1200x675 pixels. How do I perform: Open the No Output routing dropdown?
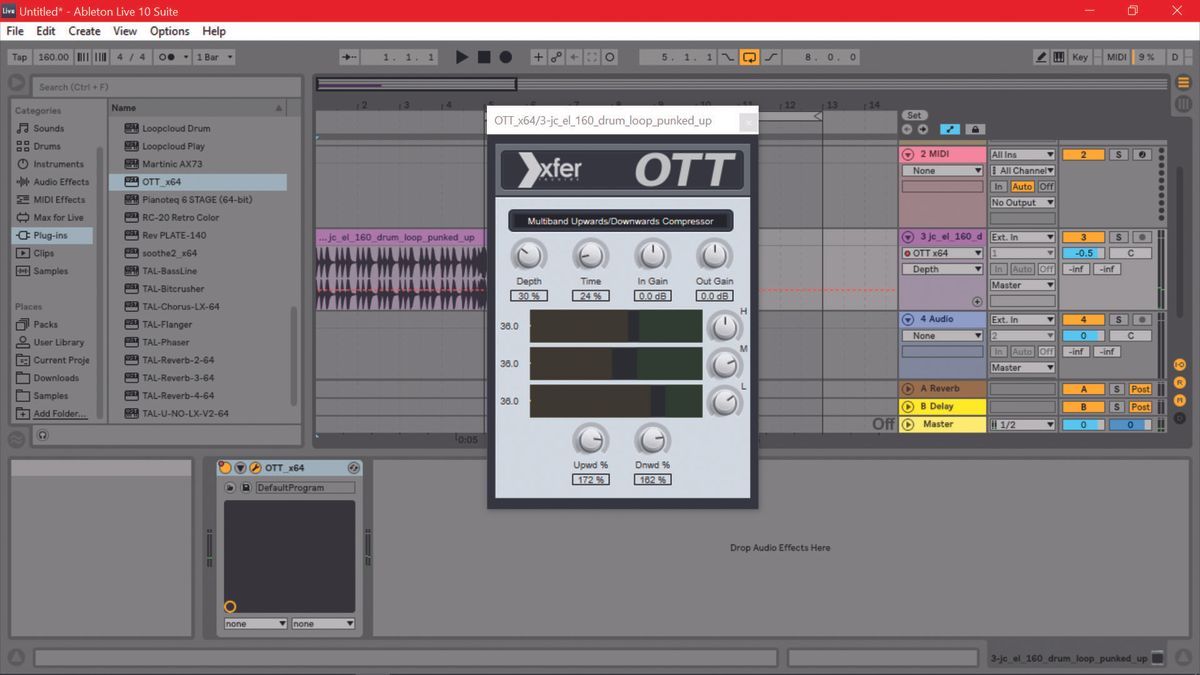[x=1022, y=203]
